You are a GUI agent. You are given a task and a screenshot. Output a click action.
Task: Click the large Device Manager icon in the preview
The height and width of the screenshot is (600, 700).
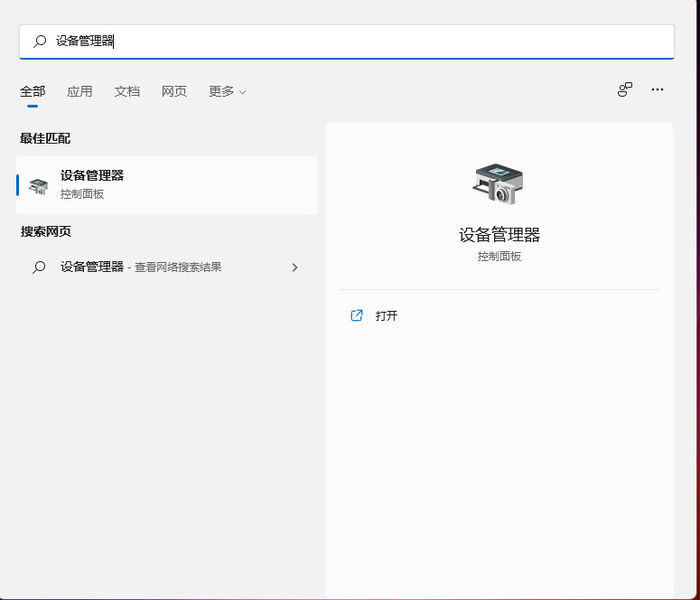[498, 184]
